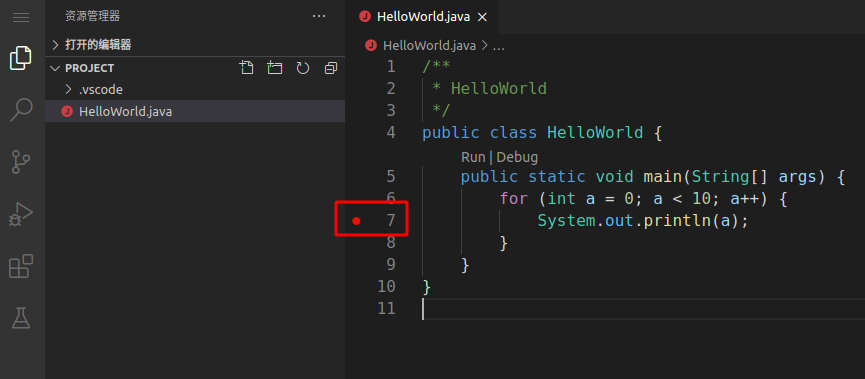This screenshot has width=865, height=379.
Task: Click the Run code lens above main
Action: tap(473, 157)
